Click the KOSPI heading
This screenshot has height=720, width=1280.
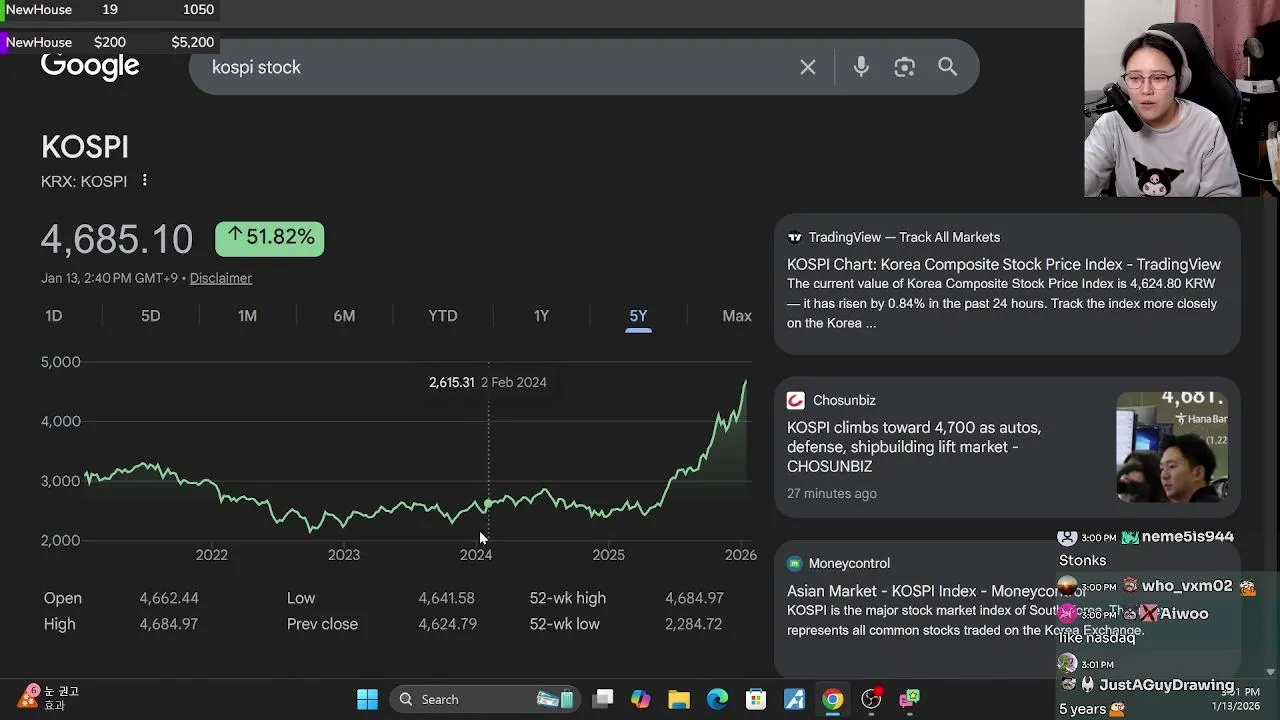pos(85,147)
